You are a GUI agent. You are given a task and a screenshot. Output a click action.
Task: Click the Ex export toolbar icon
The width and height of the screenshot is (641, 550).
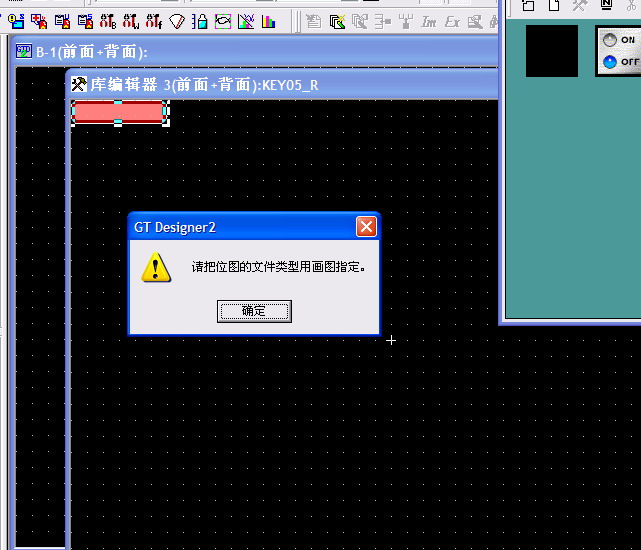[x=452, y=21]
